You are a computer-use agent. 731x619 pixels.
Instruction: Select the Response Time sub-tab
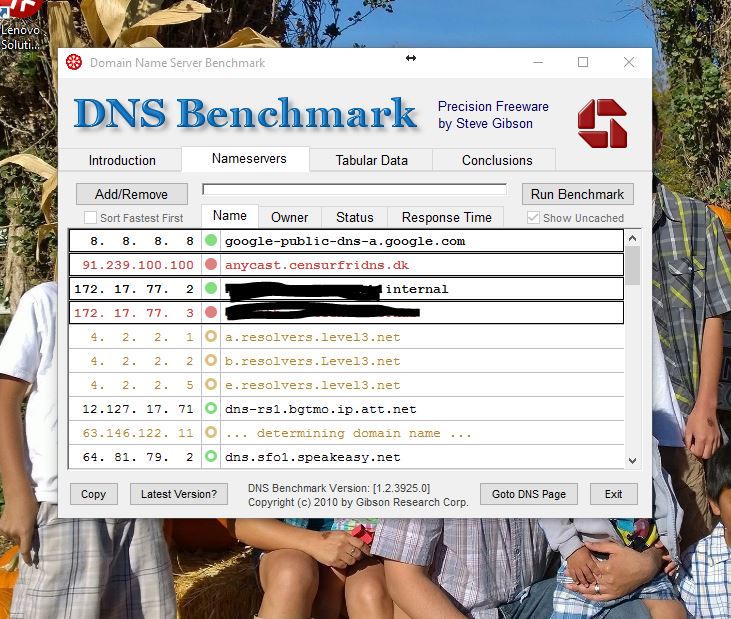pos(446,217)
